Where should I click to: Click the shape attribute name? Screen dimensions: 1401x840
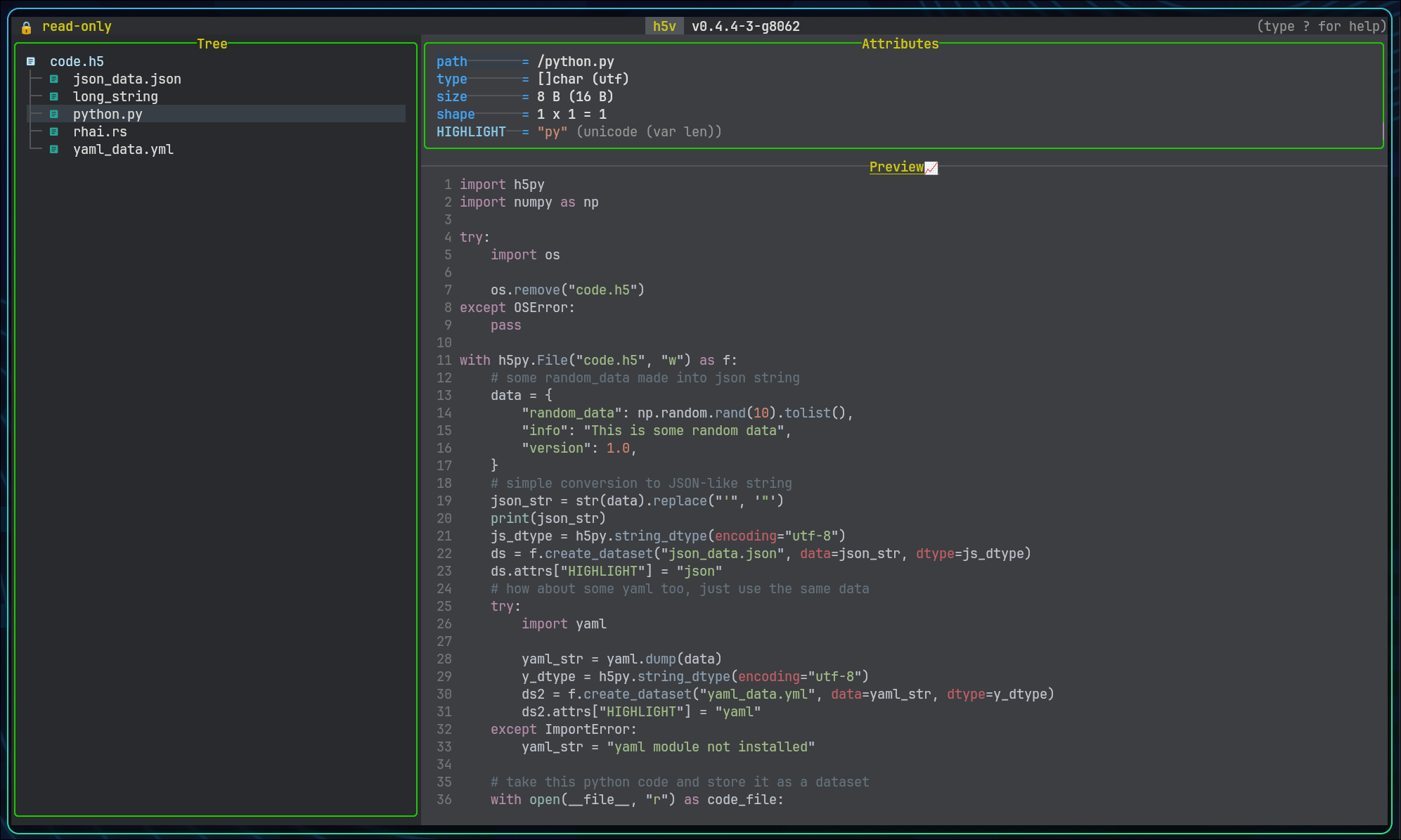pos(456,114)
